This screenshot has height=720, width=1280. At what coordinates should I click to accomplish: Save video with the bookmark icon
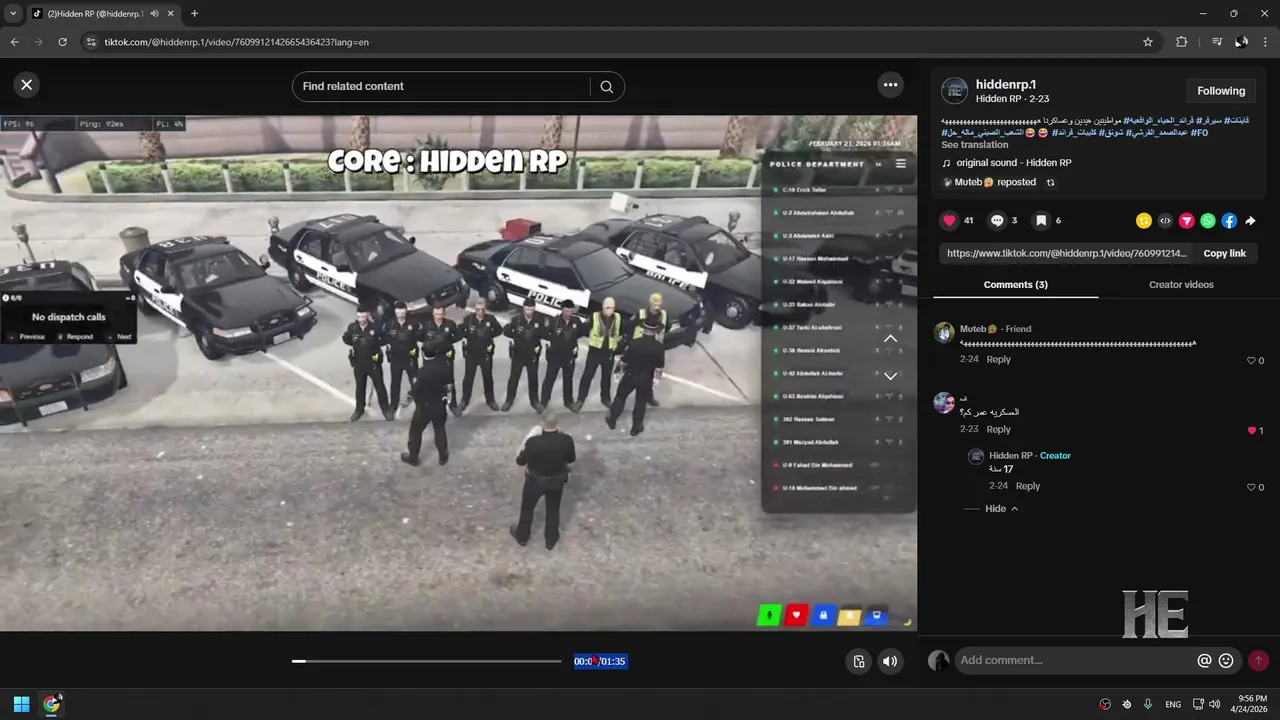[1041, 221]
